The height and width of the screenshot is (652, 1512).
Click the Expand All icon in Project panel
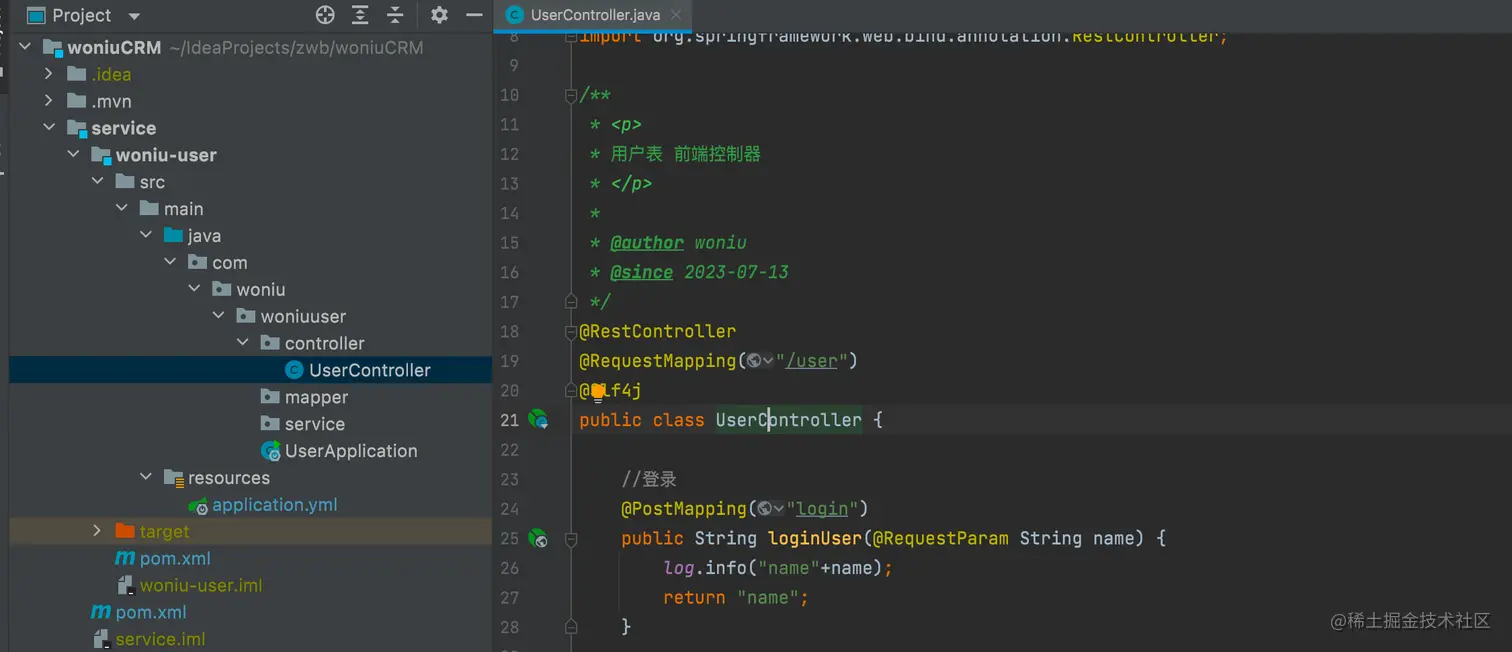pyautogui.click(x=360, y=15)
